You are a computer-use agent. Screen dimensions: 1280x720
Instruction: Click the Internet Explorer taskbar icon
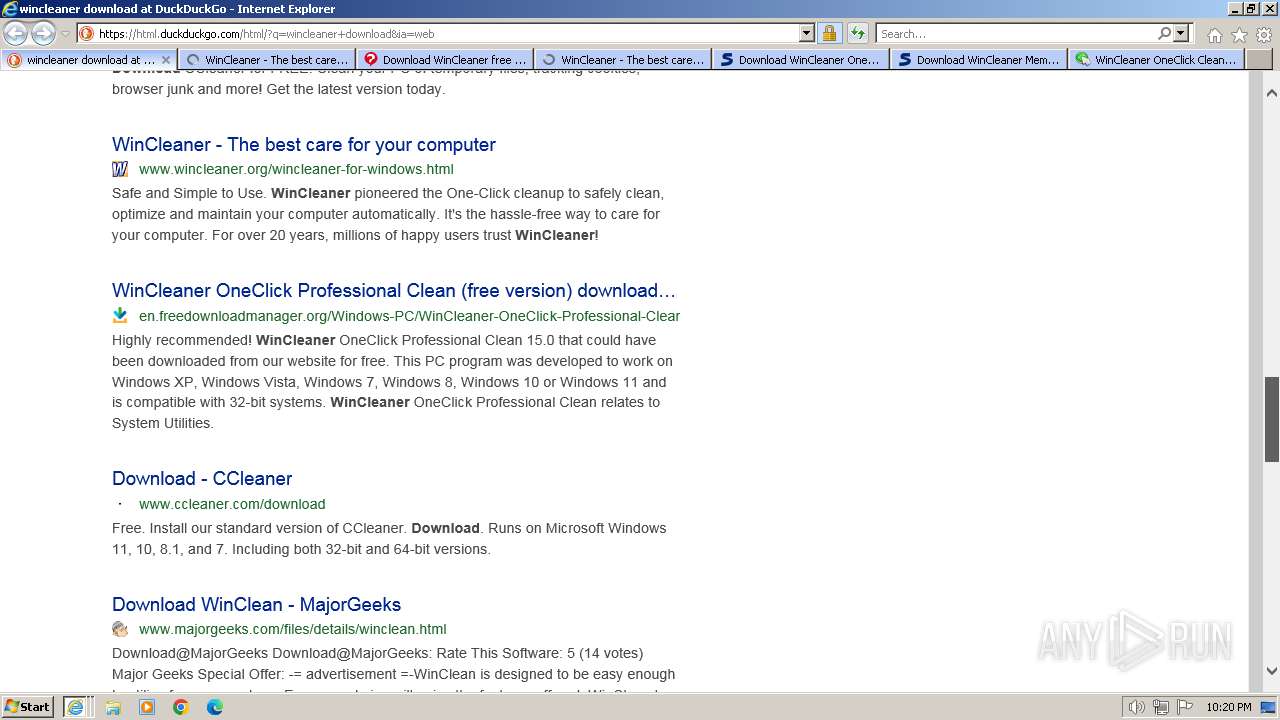click(x=75, y=706)
